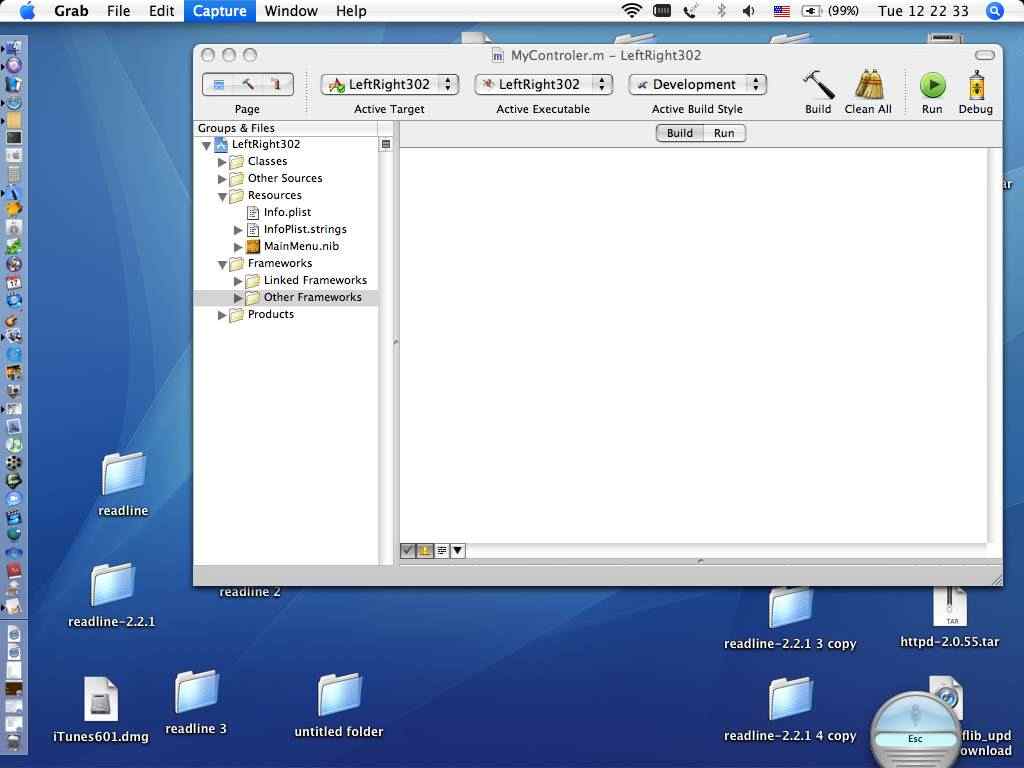1024x768 pixels.
Task: Switch to the Run tab
Action: click(x=724, y=133)
